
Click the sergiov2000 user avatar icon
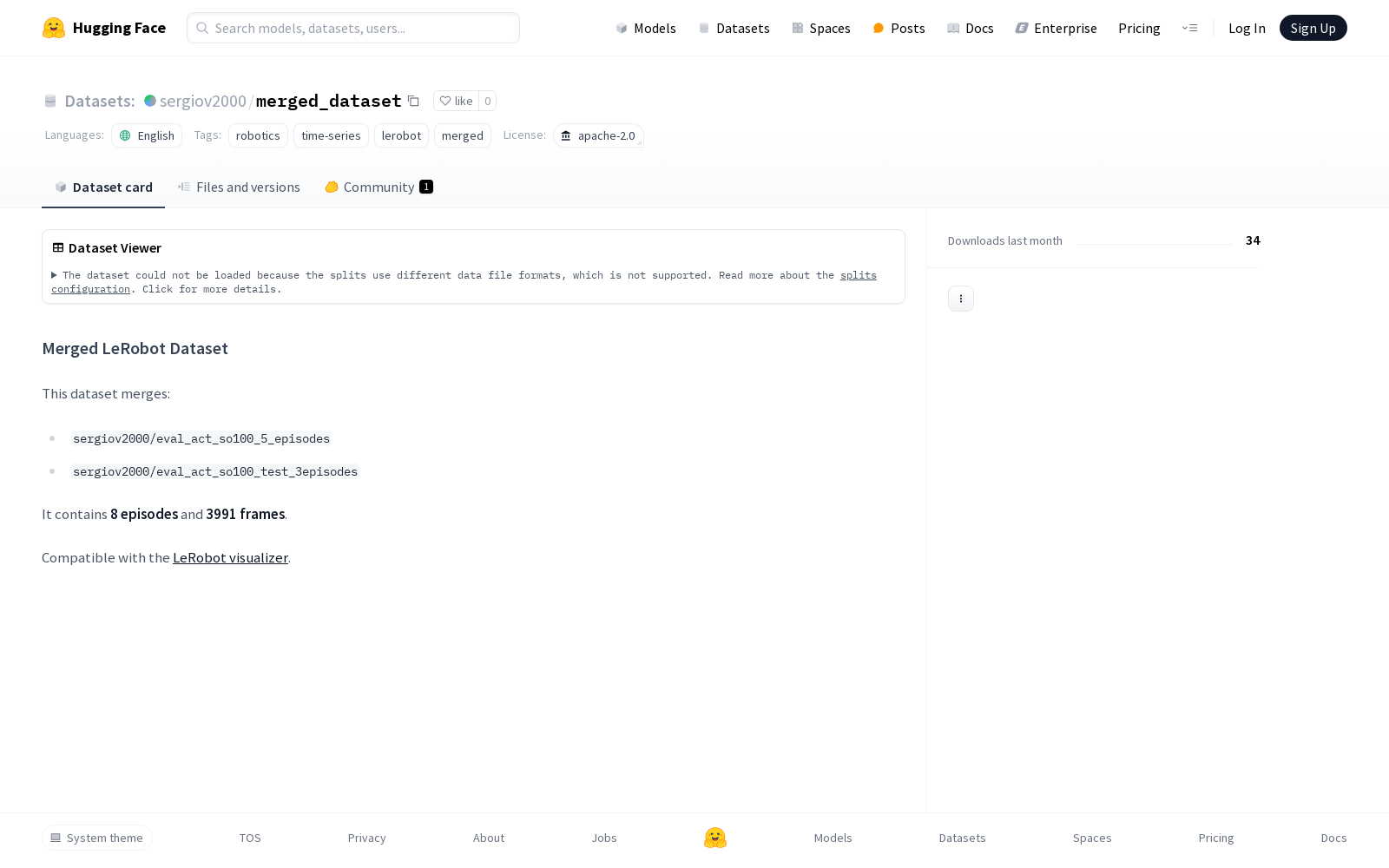click(150, 101)
